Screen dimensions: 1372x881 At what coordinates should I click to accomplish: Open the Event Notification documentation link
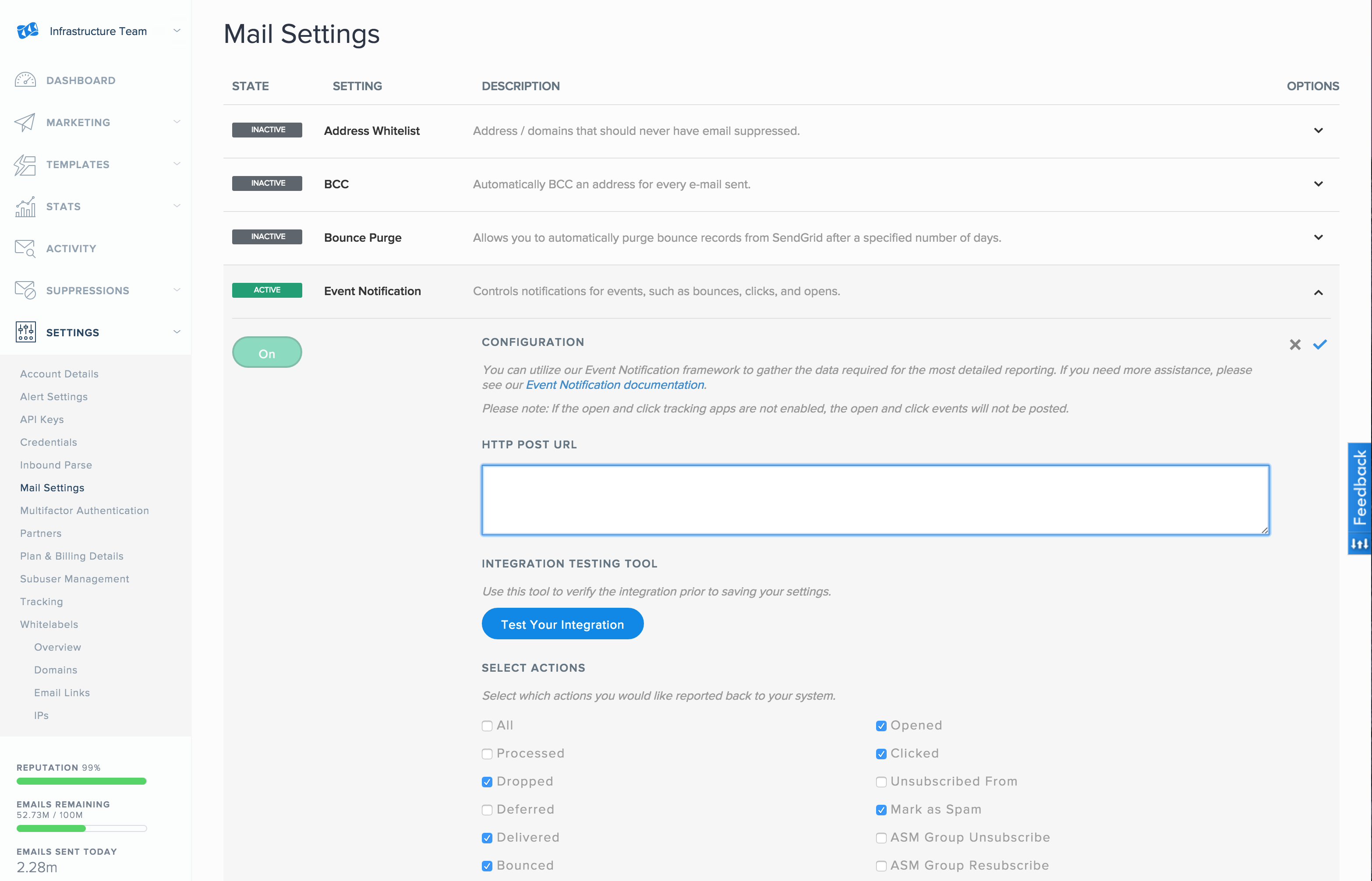(615, 385)
